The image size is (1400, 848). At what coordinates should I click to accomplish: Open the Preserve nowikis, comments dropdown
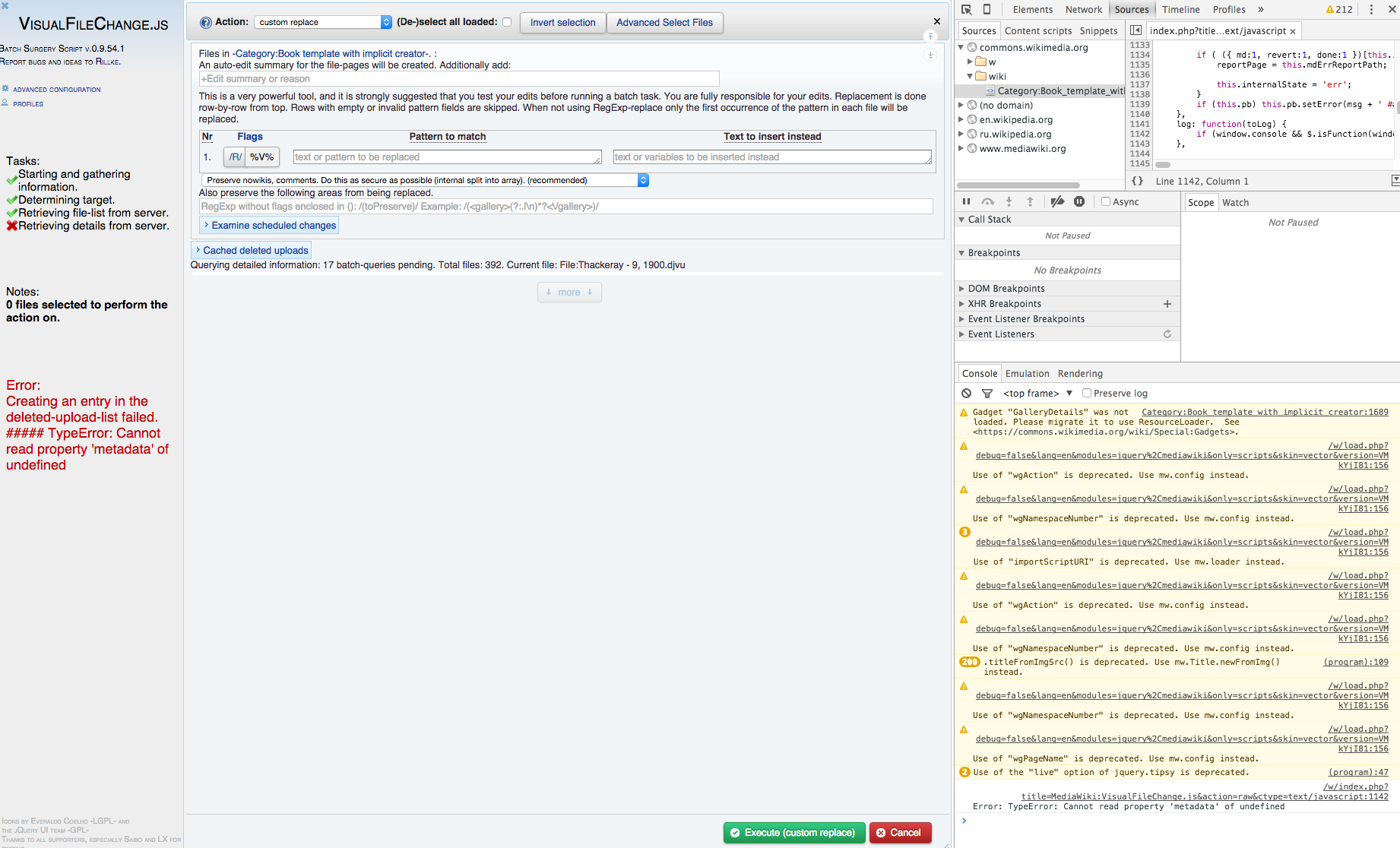tap(426, 180)
